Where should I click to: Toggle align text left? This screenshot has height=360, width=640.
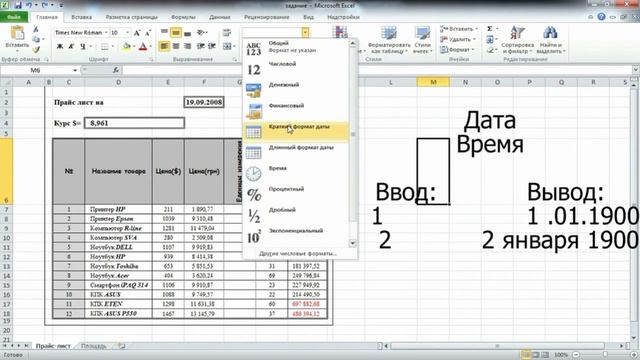coord(164,47)
